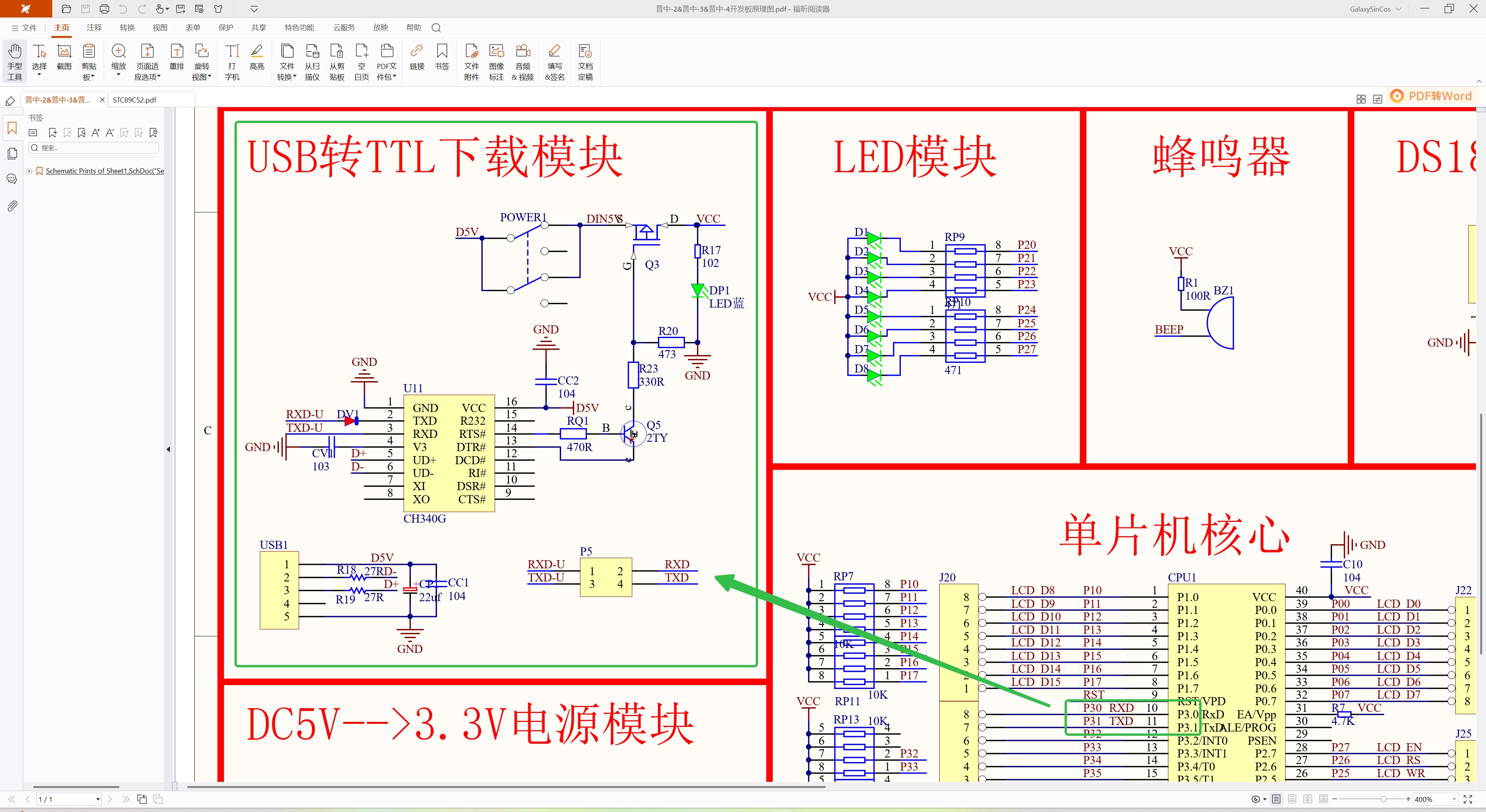Click the Redo arrow icon
The image size is (1486, 812).
point(142,9)
